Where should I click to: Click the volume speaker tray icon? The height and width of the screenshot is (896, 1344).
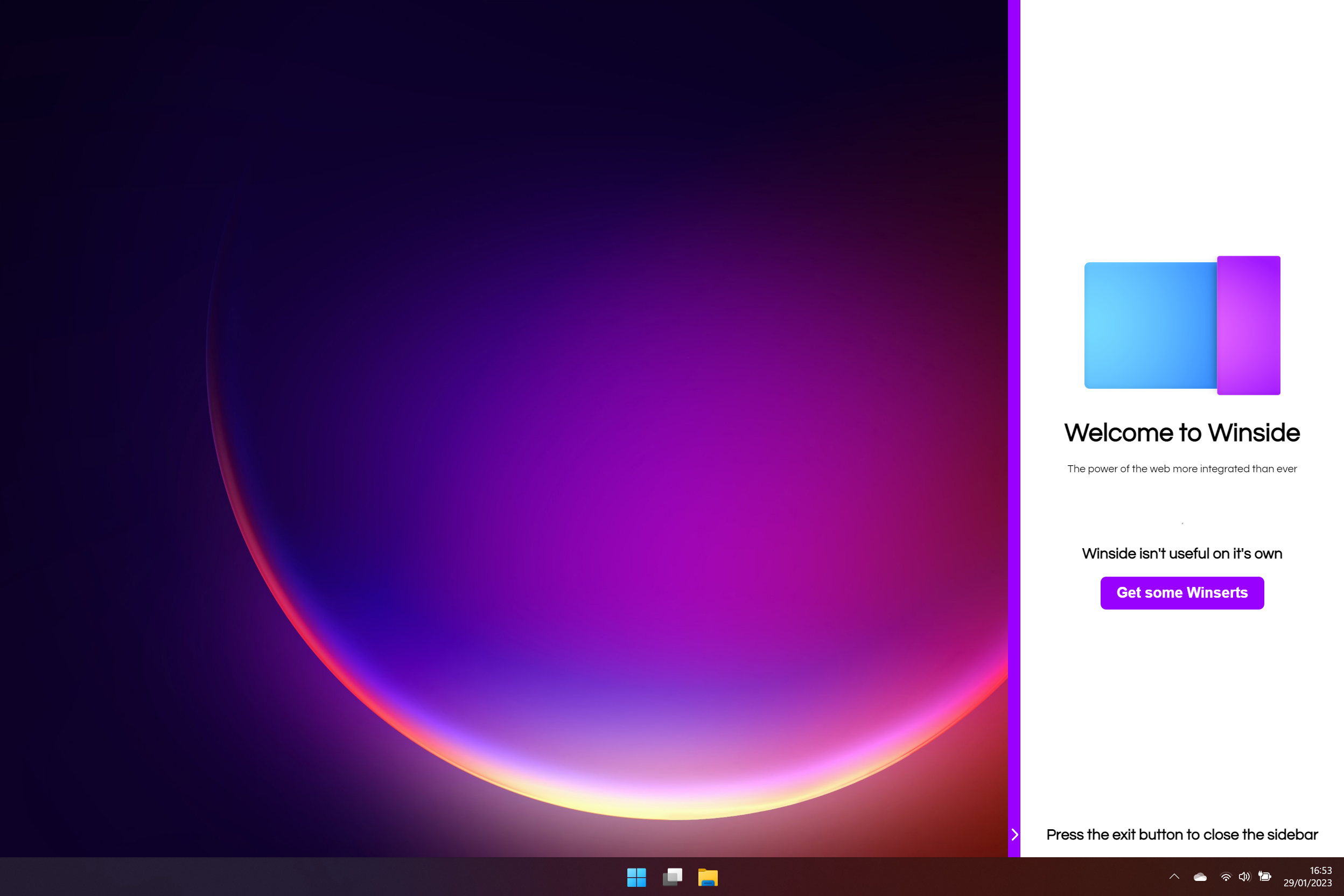(x=1244, y=877)
